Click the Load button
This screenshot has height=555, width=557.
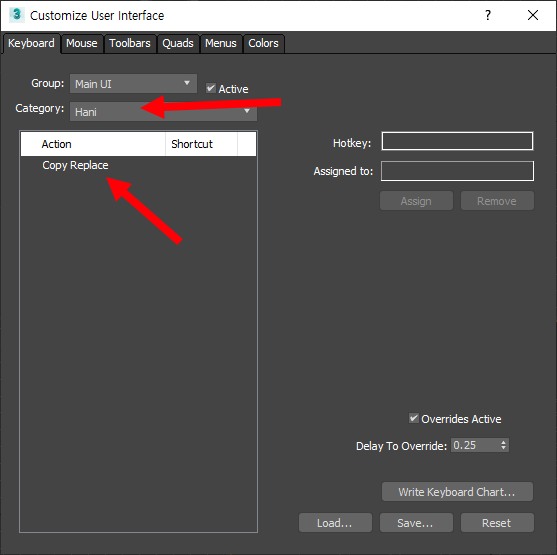(335, 523)
